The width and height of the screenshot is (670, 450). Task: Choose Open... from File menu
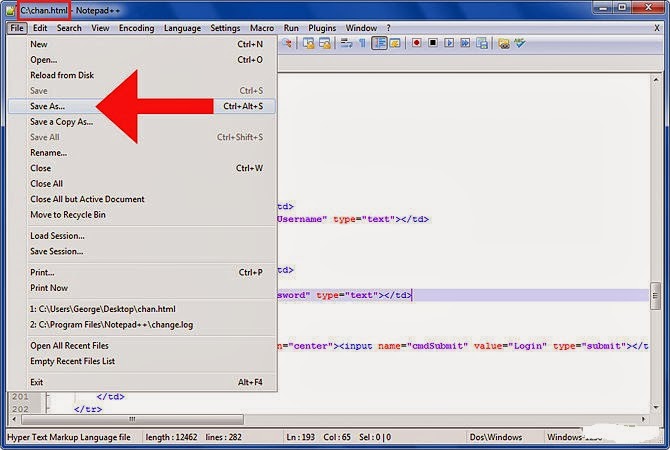141,60
